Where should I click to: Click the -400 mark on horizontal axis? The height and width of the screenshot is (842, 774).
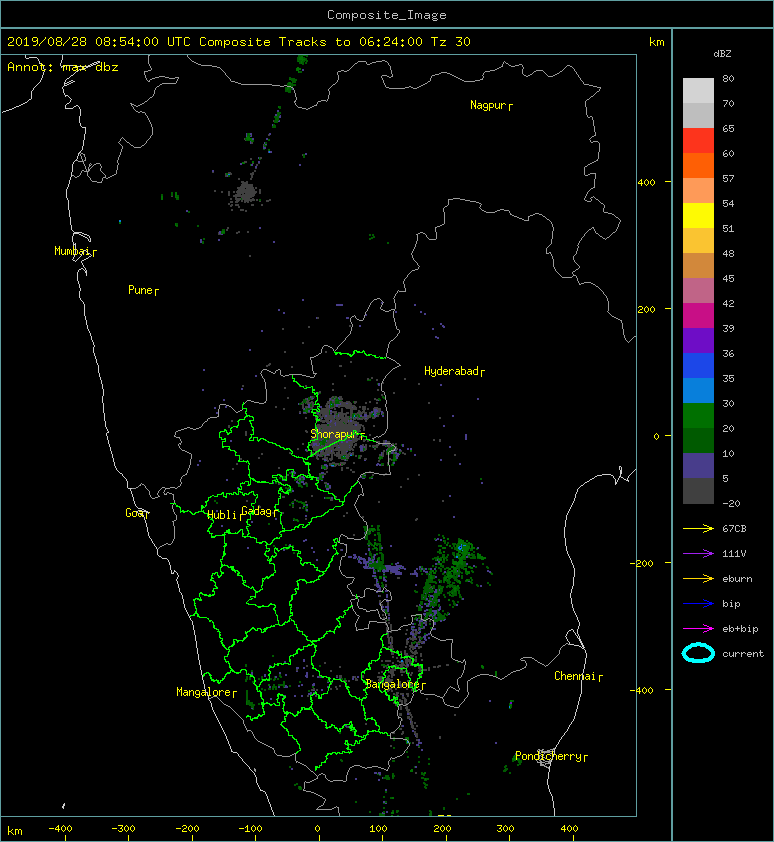pos(60,829)
